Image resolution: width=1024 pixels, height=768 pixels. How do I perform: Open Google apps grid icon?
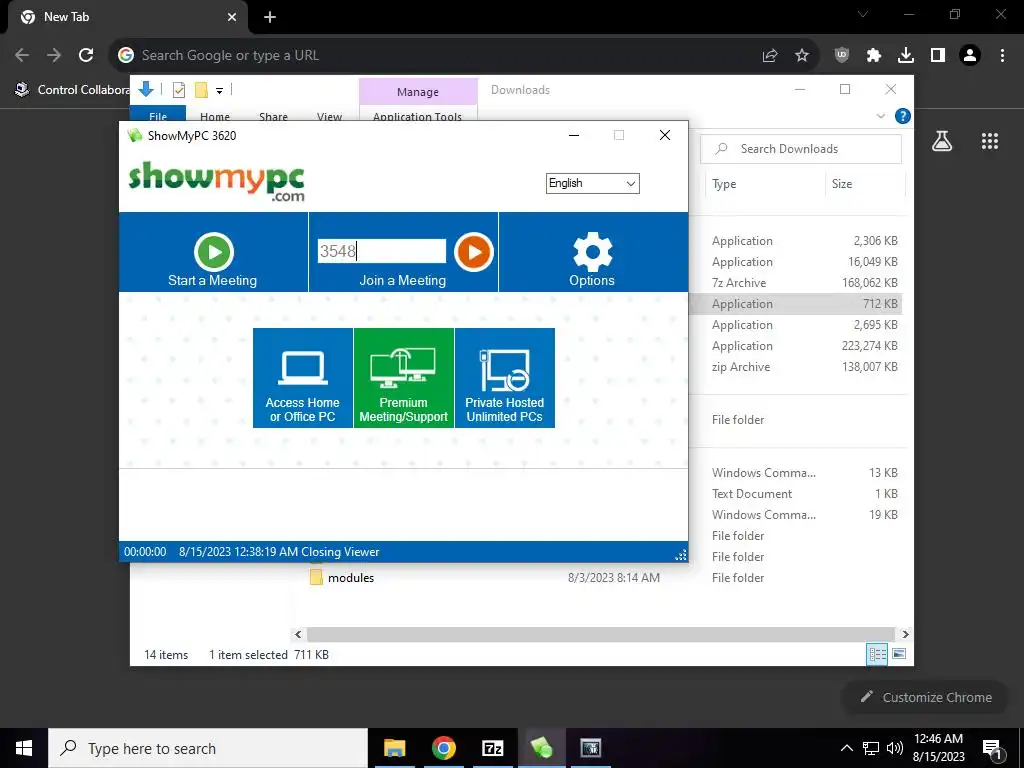tap(990, 140)
